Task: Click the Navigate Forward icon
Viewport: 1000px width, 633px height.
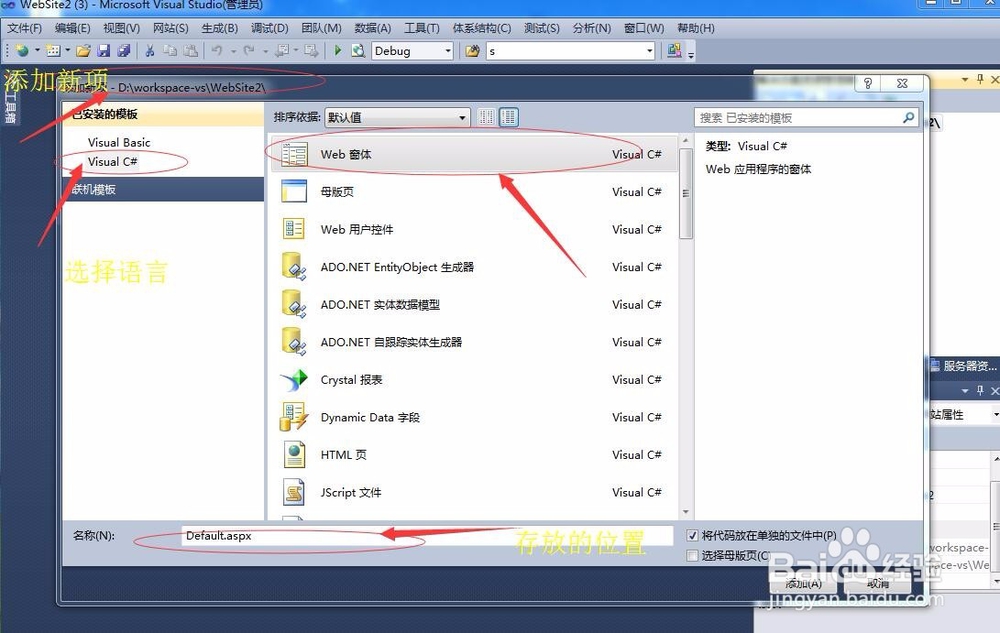Action: tap(311, 50)
